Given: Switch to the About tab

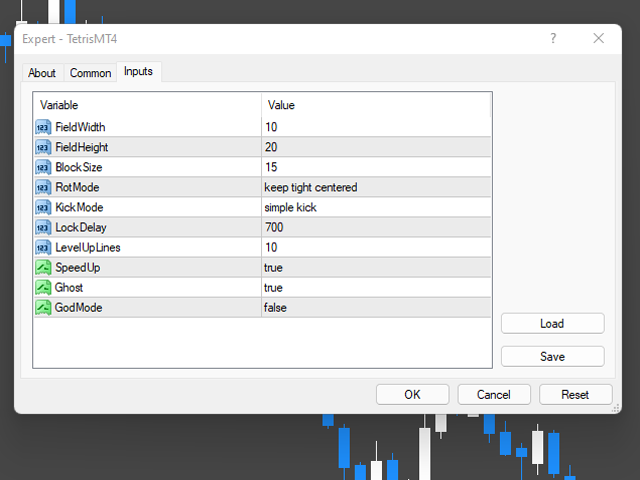Looking at the screenshot, I should coord(42,73).
